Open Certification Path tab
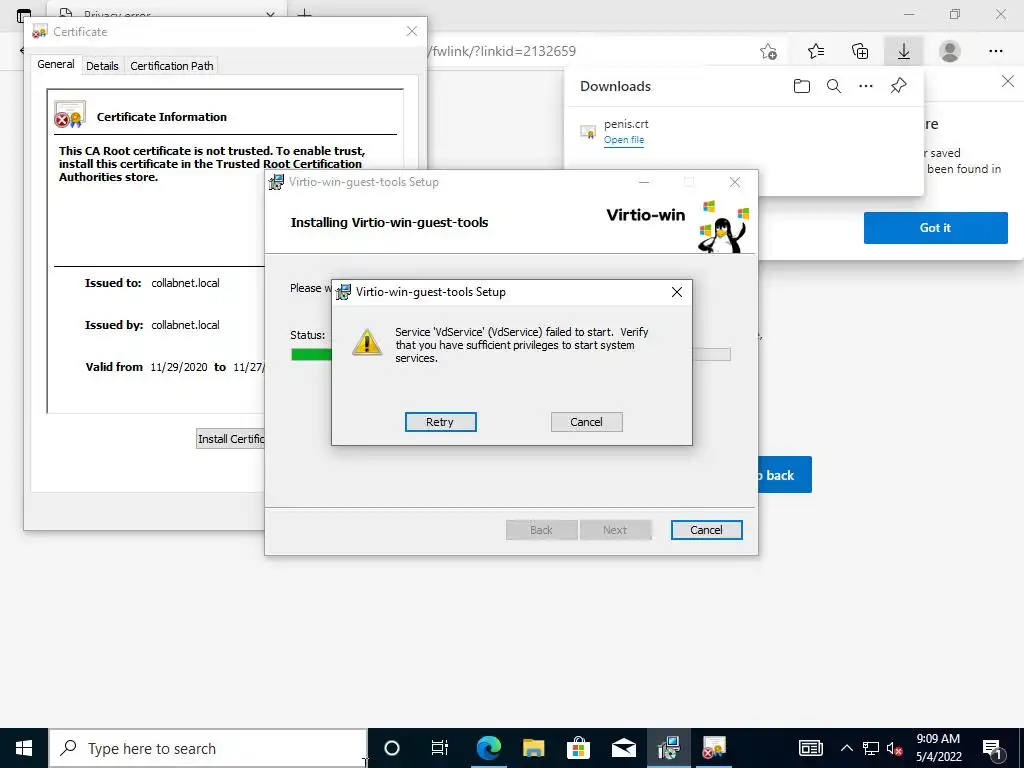Screen dimensions: 1024x768 click(x=172, y=65)
